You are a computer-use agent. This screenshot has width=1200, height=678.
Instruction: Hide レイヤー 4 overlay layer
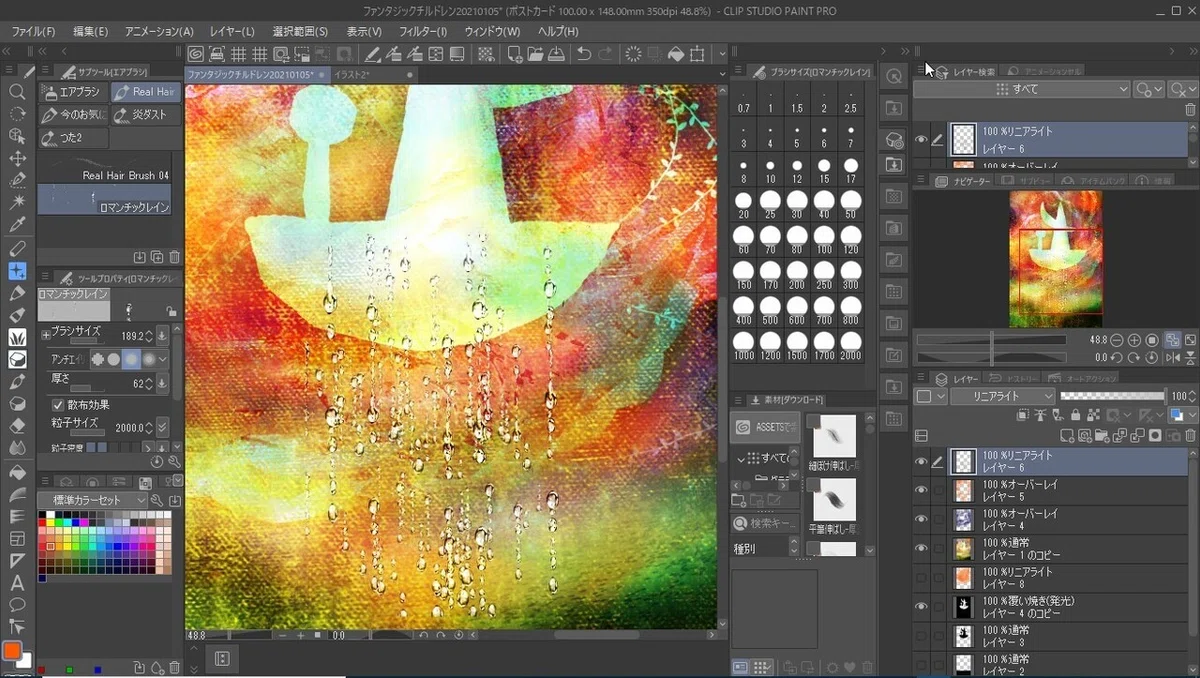921,519
